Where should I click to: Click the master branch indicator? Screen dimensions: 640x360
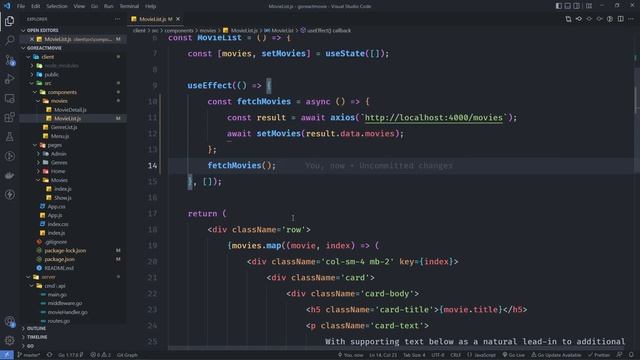[29, 355]
